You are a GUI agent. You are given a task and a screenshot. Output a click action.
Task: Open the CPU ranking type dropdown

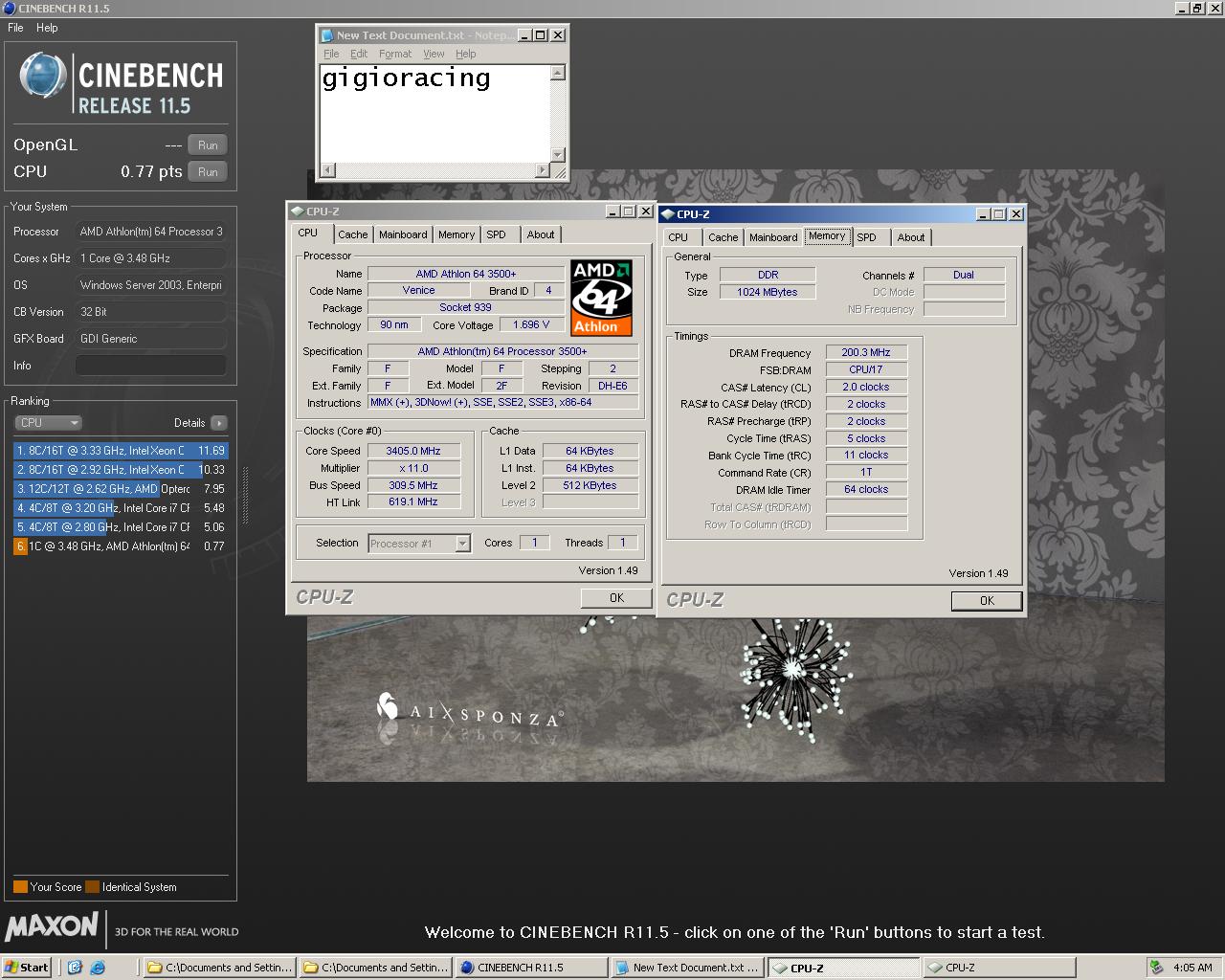48,423
